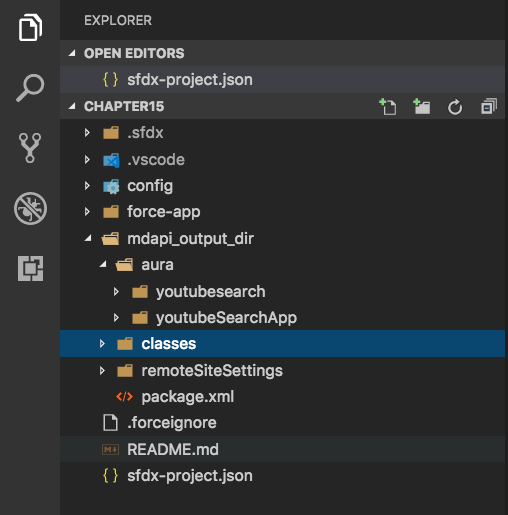The width and height of the screenshot is (508, 515).
Task: Open the Extensions view icon
Action: tap(30, 268)
